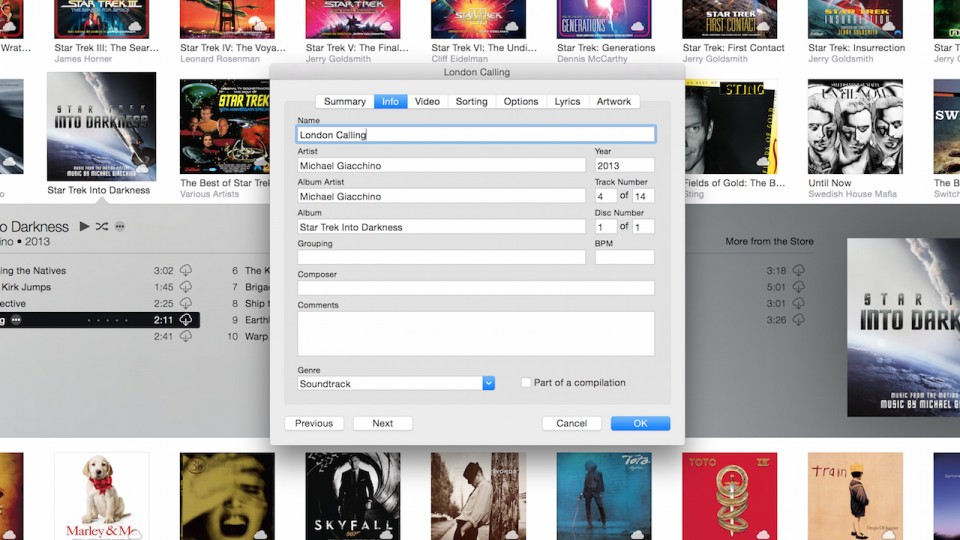Open the Skyfall album cover
This screenshot has width=960, height=540.
353,496
